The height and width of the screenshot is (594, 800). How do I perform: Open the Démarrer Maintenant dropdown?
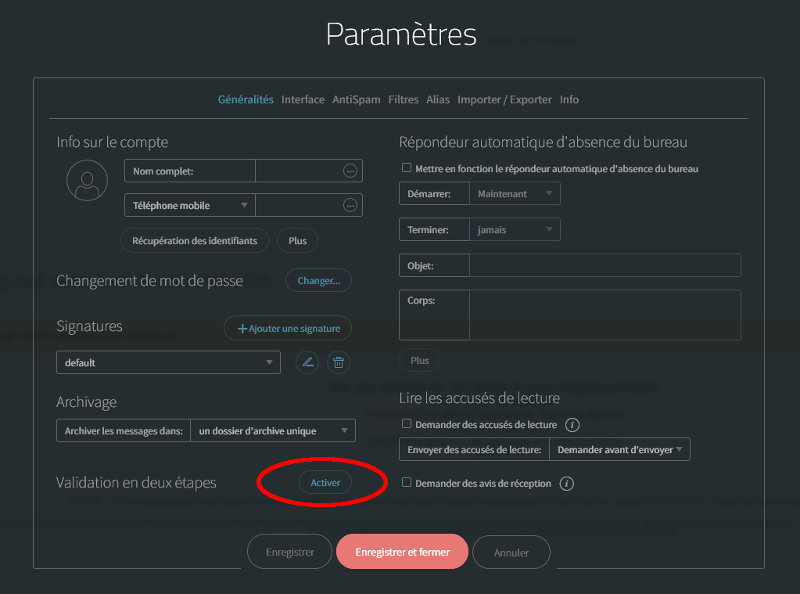point(515,193)
